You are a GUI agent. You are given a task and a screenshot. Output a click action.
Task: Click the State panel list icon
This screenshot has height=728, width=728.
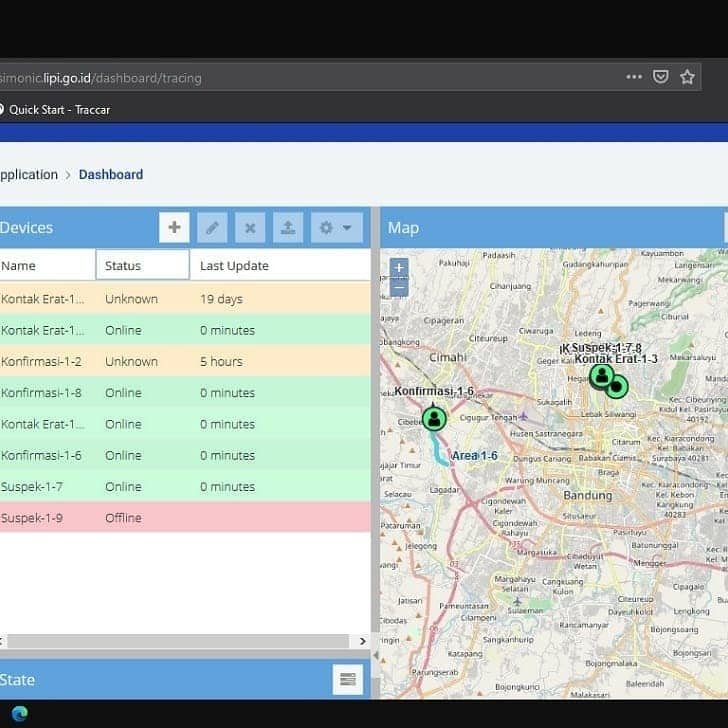click(347, 680)
